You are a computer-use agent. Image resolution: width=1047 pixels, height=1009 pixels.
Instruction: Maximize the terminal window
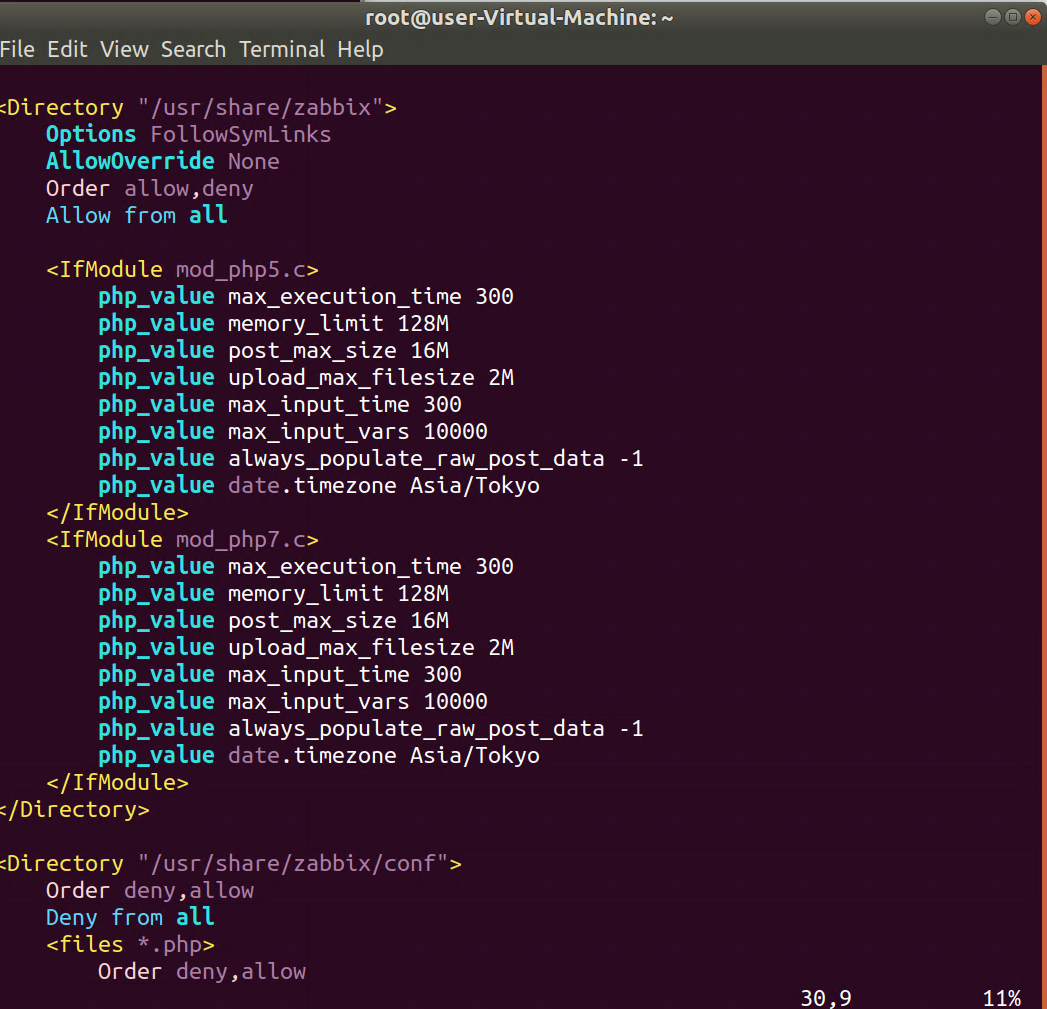[1012, 16]
